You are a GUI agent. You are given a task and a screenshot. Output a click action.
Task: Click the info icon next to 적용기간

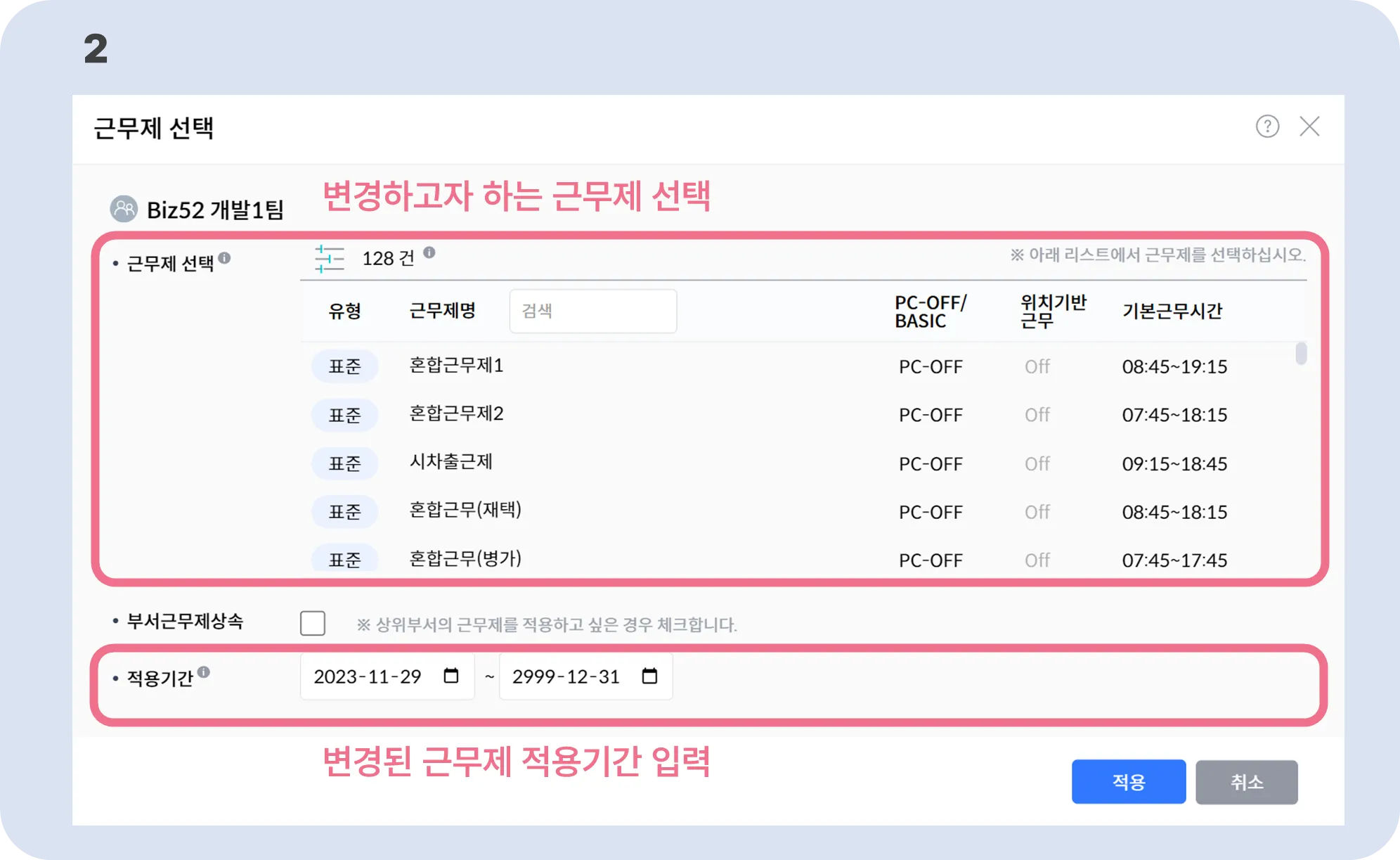[x=204, y=672]
